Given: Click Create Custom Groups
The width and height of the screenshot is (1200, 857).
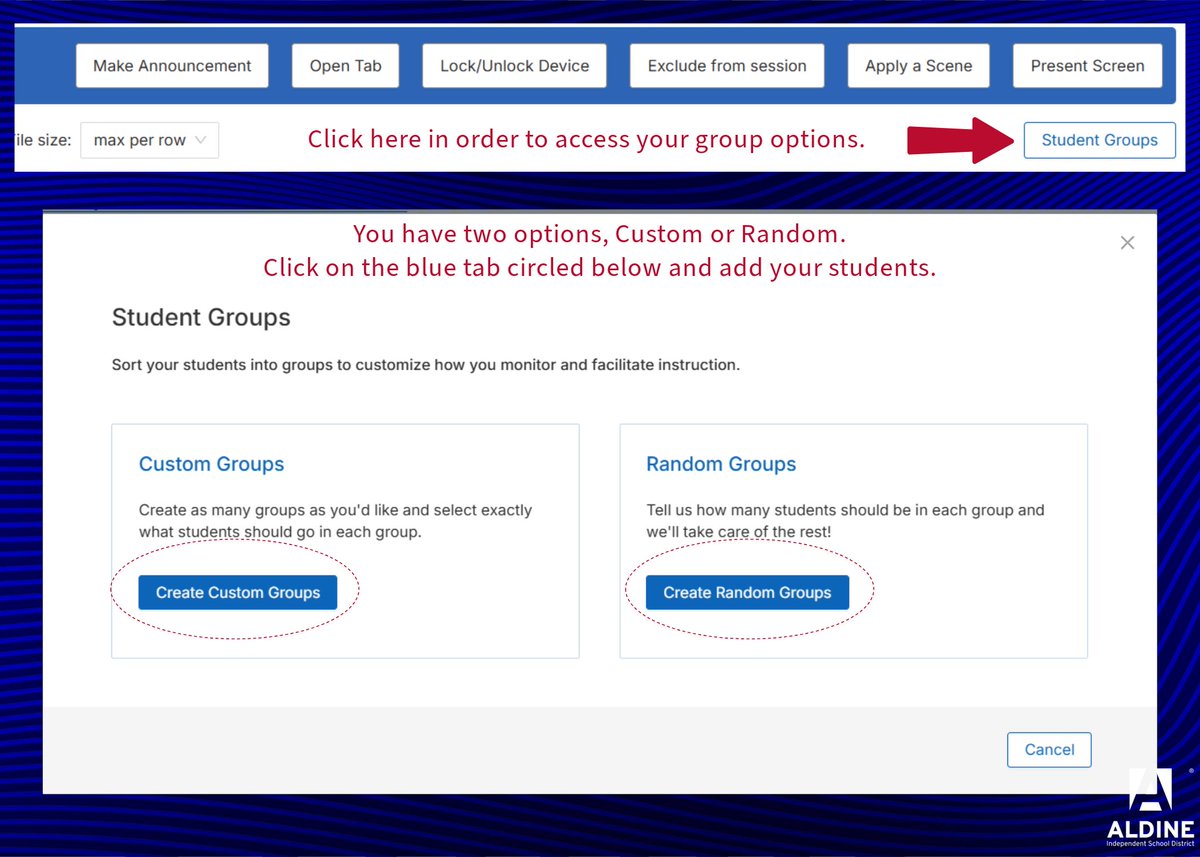Looking at the screenshot, I should point(238,592).
